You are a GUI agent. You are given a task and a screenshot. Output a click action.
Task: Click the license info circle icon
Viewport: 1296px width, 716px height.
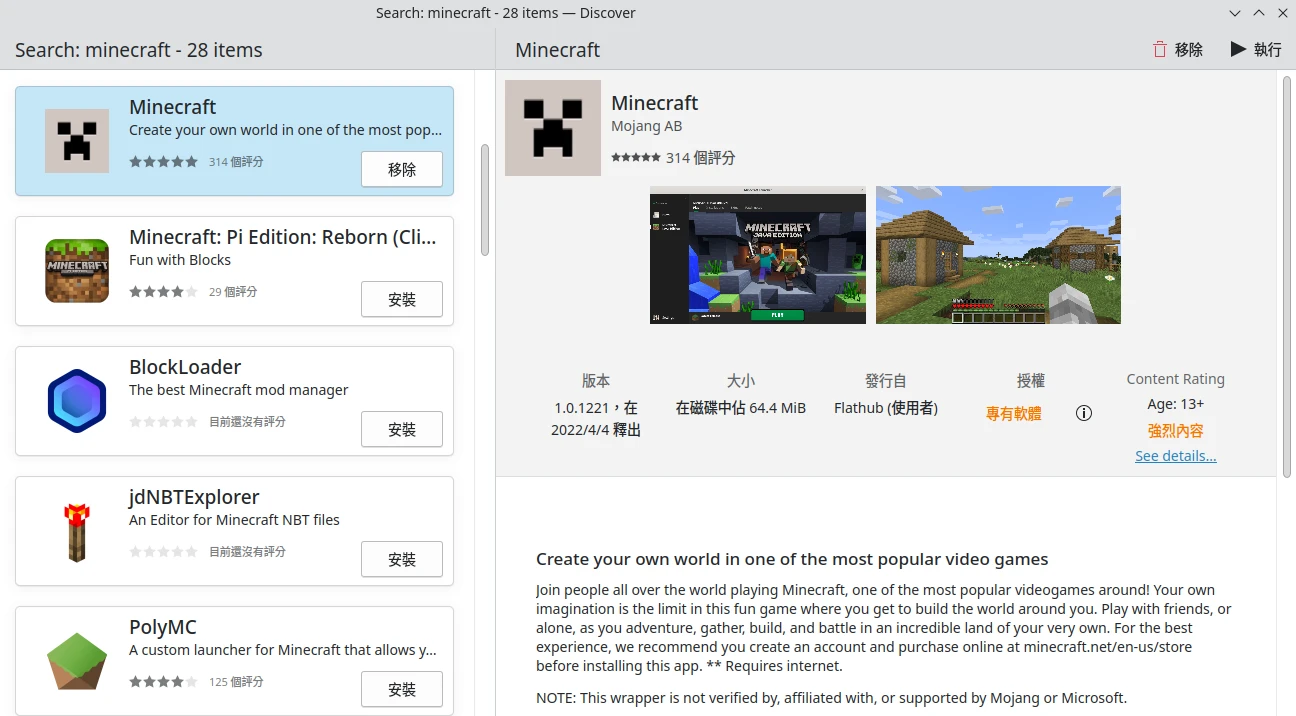click(1084, 413)
